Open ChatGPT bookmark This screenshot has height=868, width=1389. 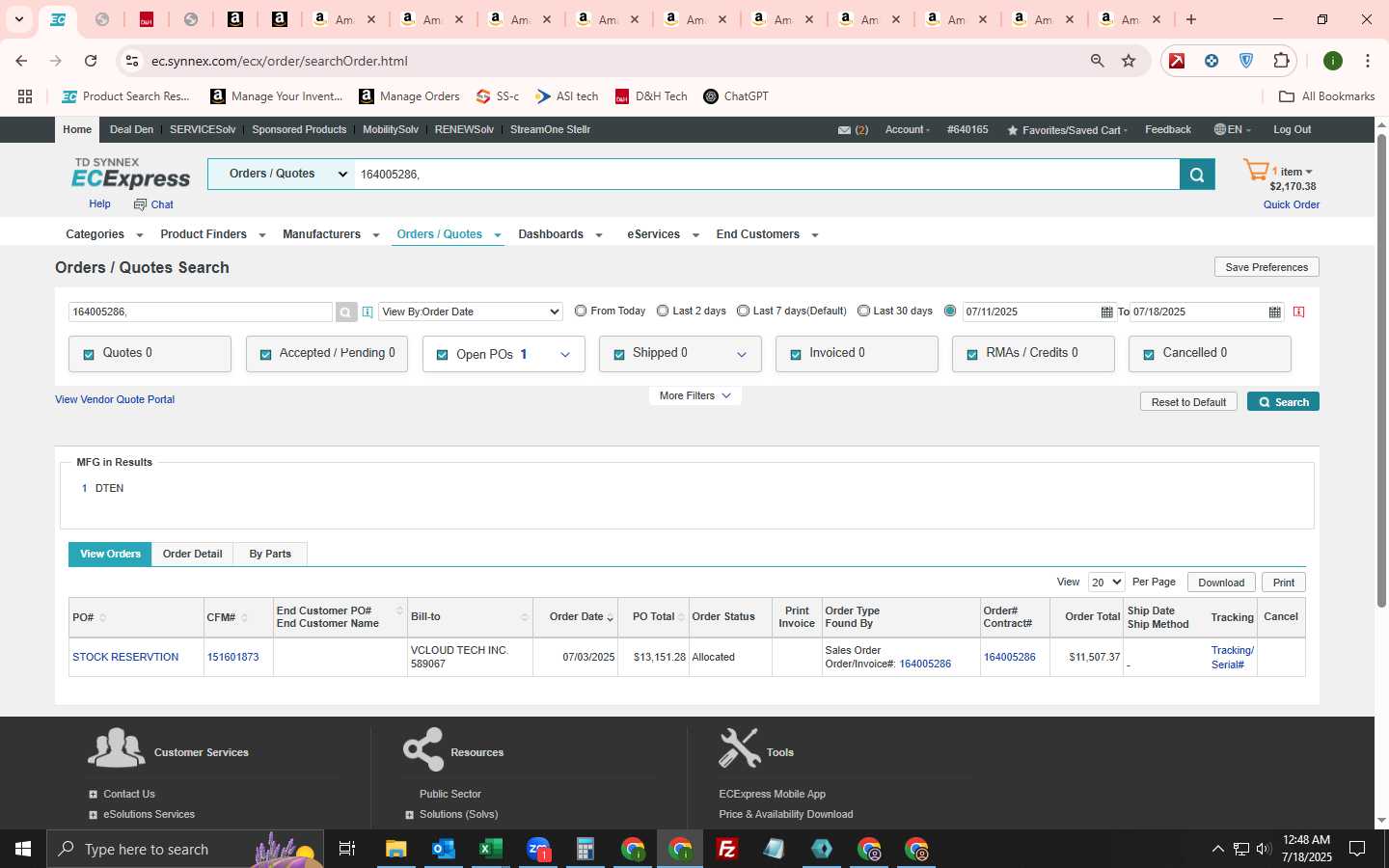click(736, 96)
